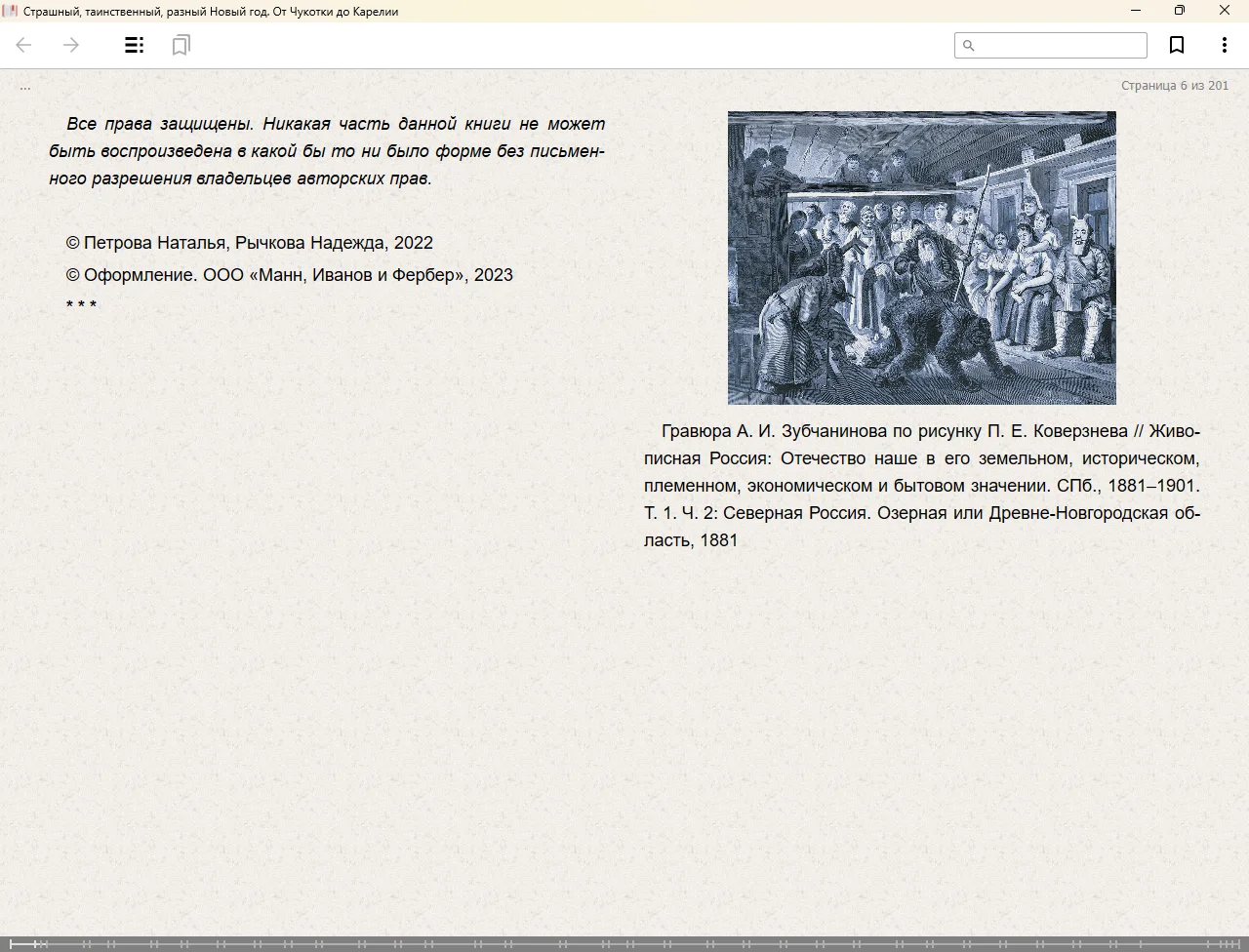1249x952 pixels.
Task: Click the book app icon in title bar
Action: point(10,11)
